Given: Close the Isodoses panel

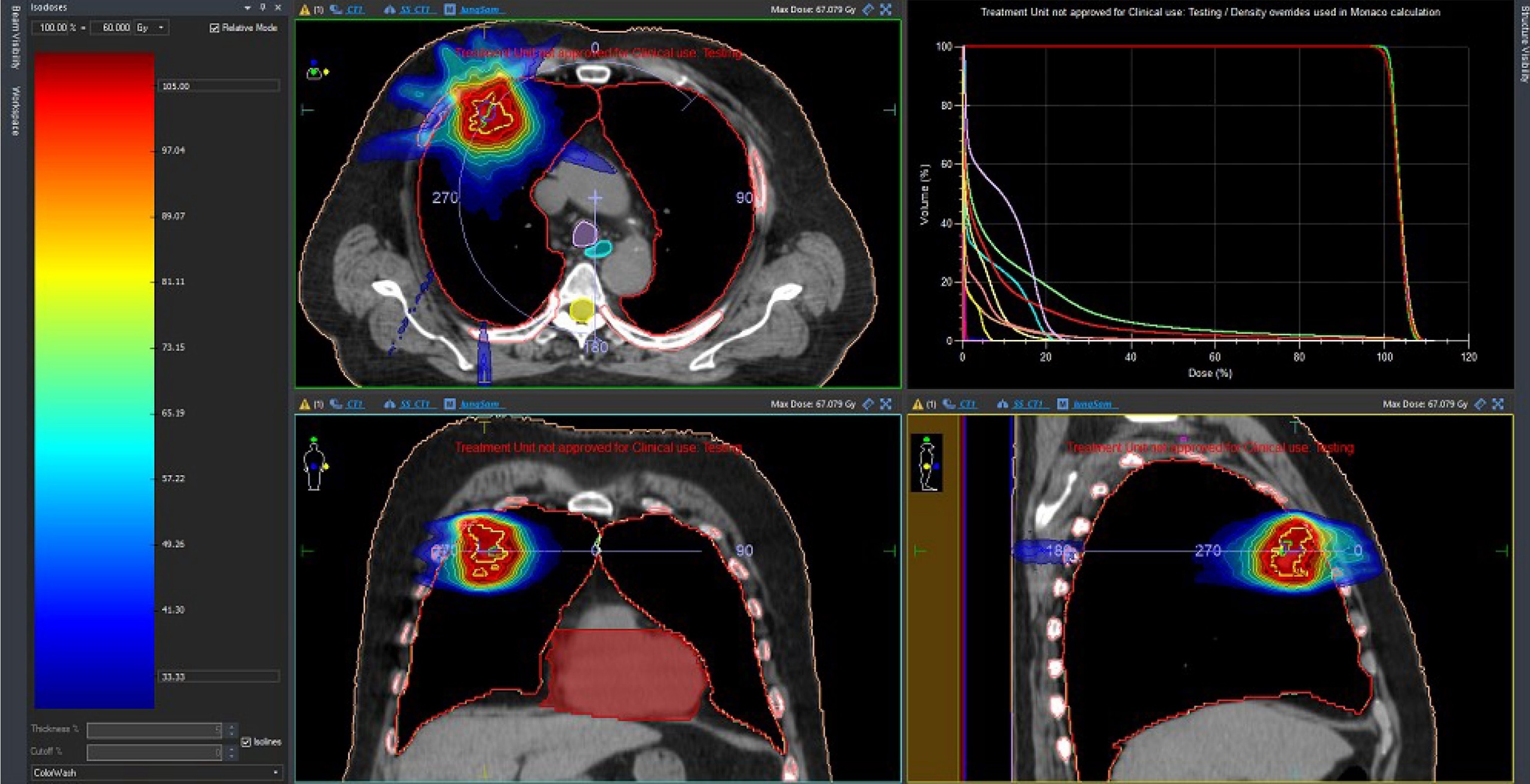Looking at the screenshot, I should pos(278,8).
